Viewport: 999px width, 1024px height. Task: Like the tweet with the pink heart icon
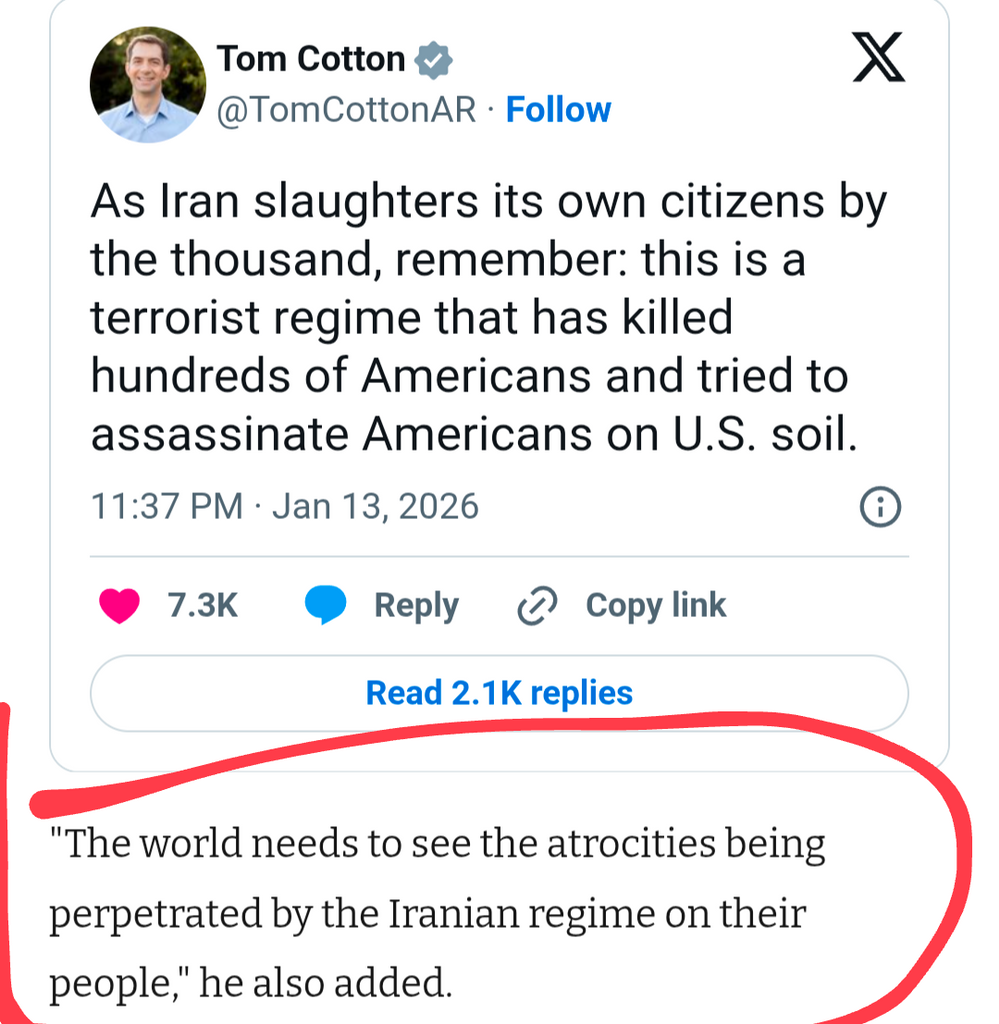[121, 606]
